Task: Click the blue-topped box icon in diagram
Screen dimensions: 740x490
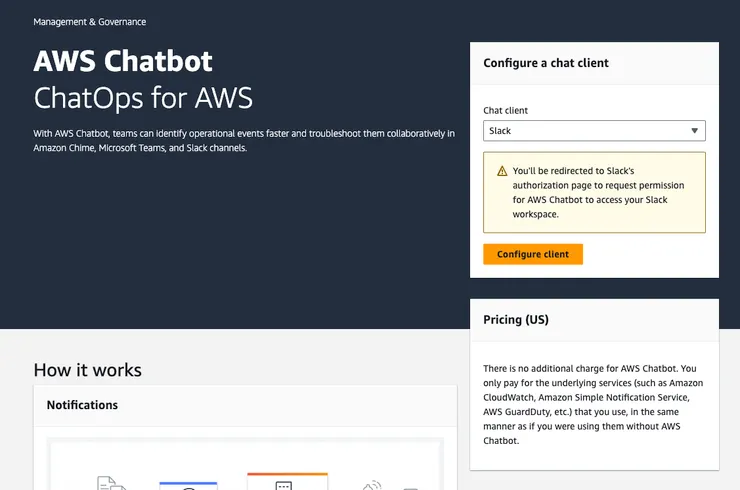Action: 188,485
